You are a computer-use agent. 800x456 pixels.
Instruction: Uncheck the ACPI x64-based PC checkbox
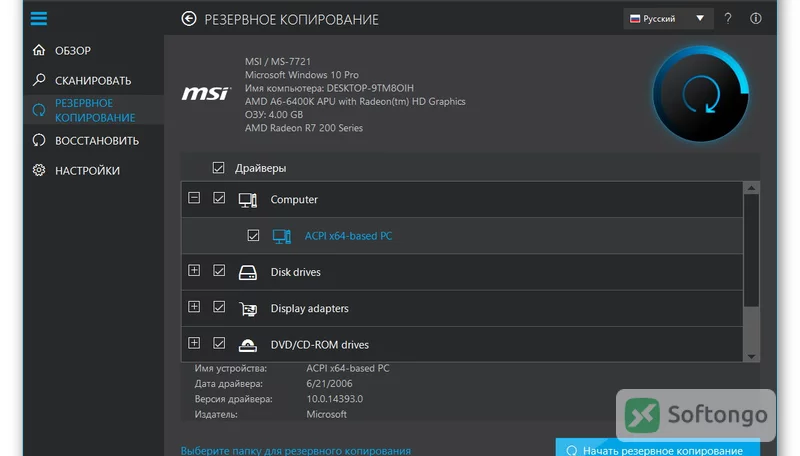pyautogui.click(x=253, y=235)
